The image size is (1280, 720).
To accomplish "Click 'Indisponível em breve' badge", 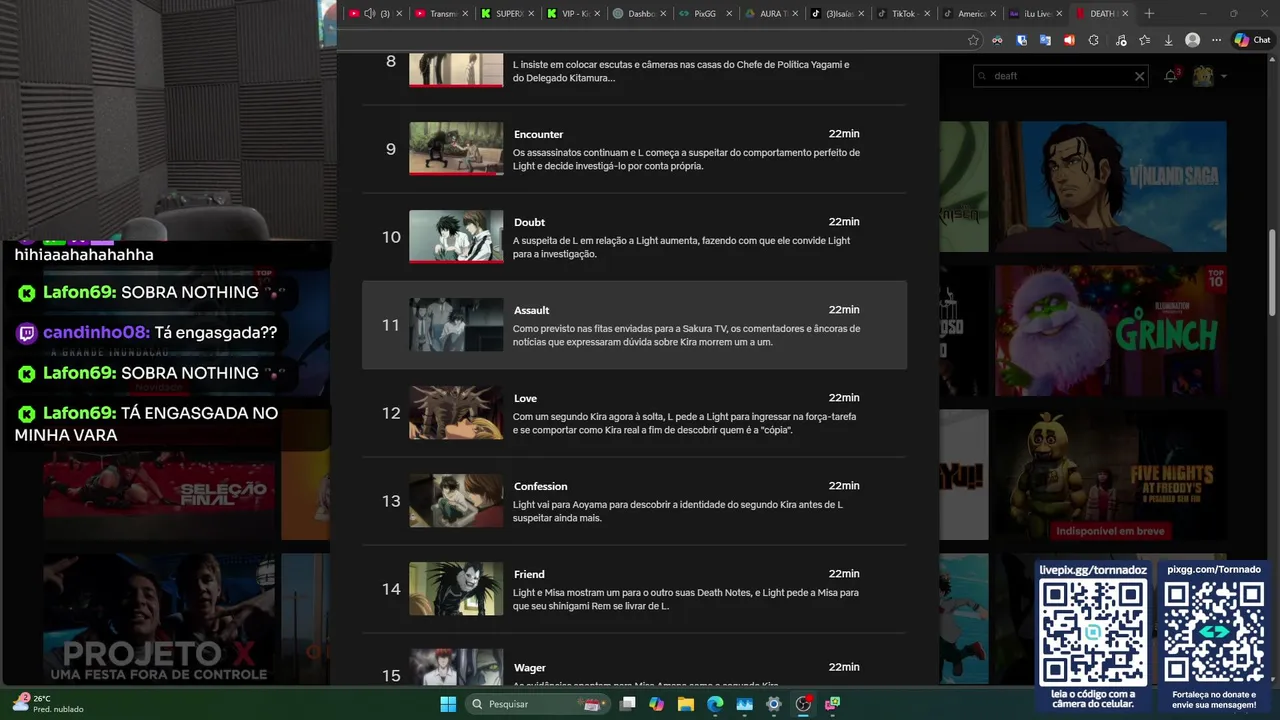I will [x=1110, y=531].
